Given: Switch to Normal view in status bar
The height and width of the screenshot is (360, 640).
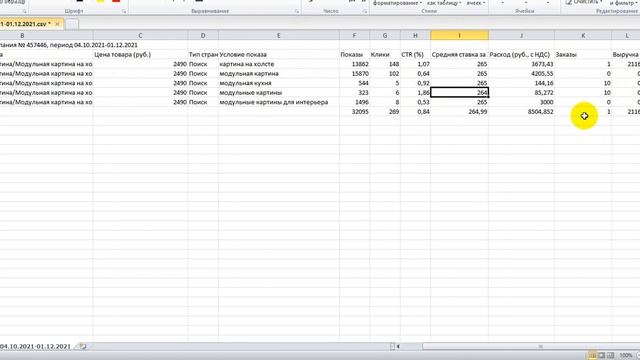Looking at the screenshot, I should point(593,356).
